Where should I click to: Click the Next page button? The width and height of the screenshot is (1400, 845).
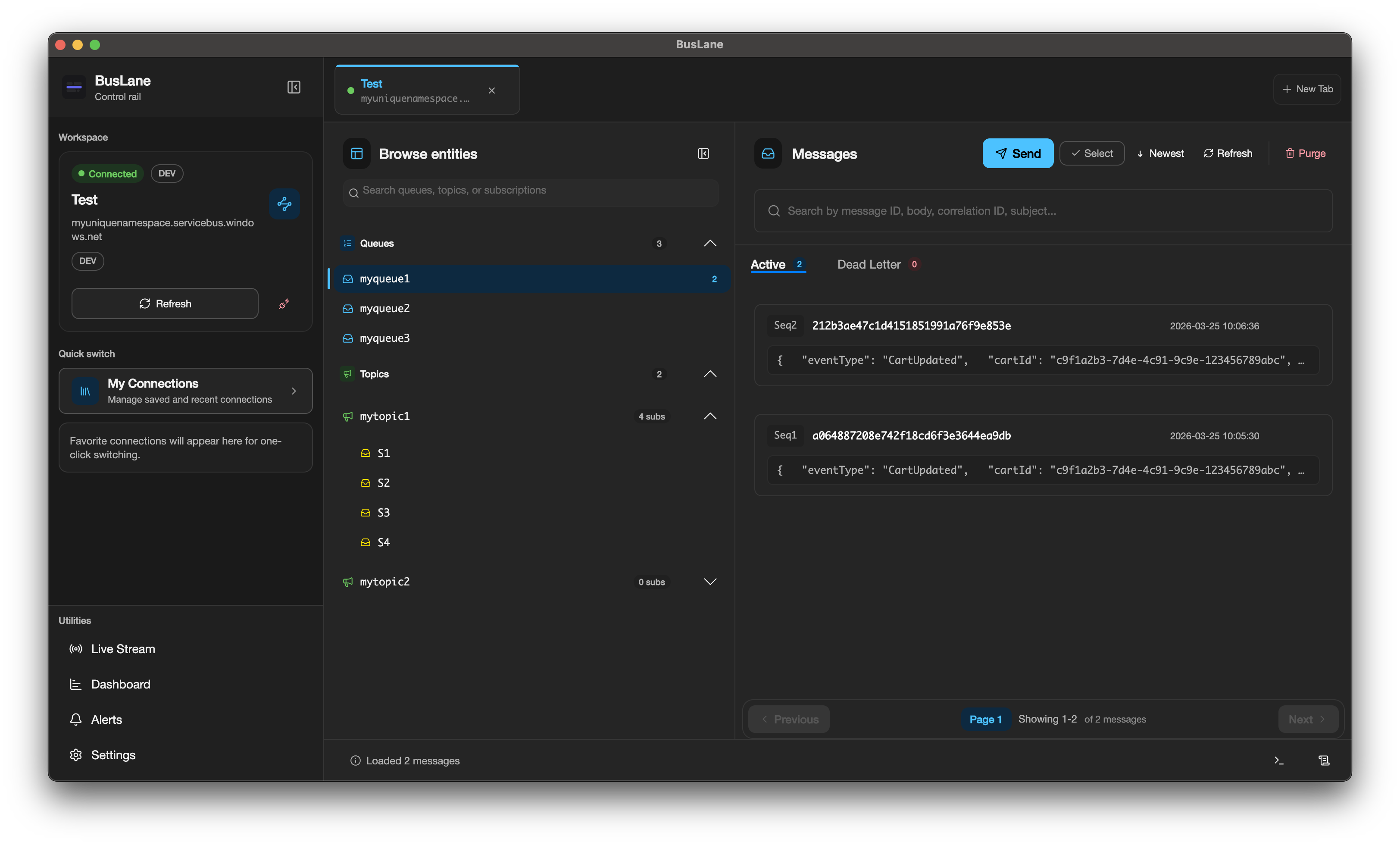click(x=1308, y=720)
